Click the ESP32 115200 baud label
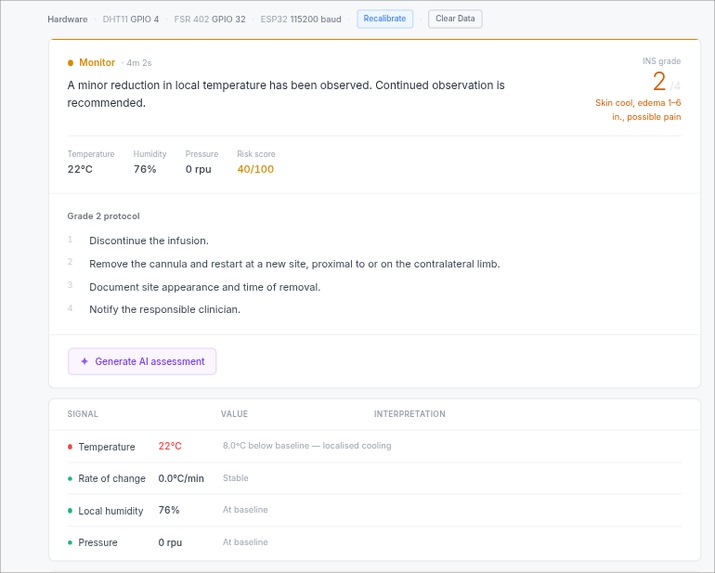Viewport: 715px width, 573px height. [x=300, y=19]
